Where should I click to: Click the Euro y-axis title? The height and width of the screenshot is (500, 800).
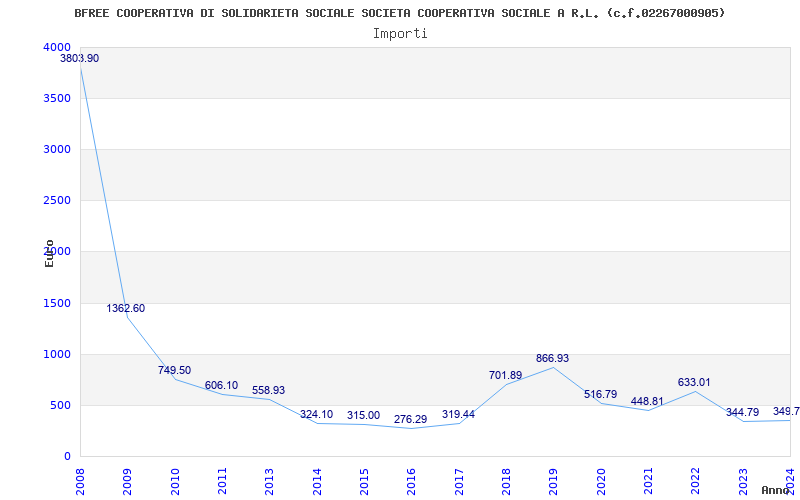(49, 253)
